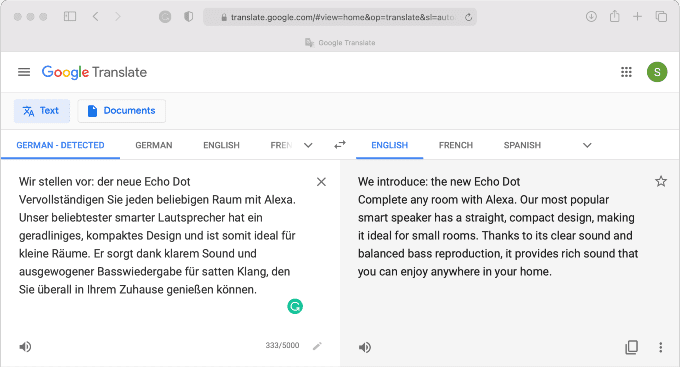680x367 pixels.
Task: Click the Grammarly extension icon in toolbar
Action: (165, 17)
